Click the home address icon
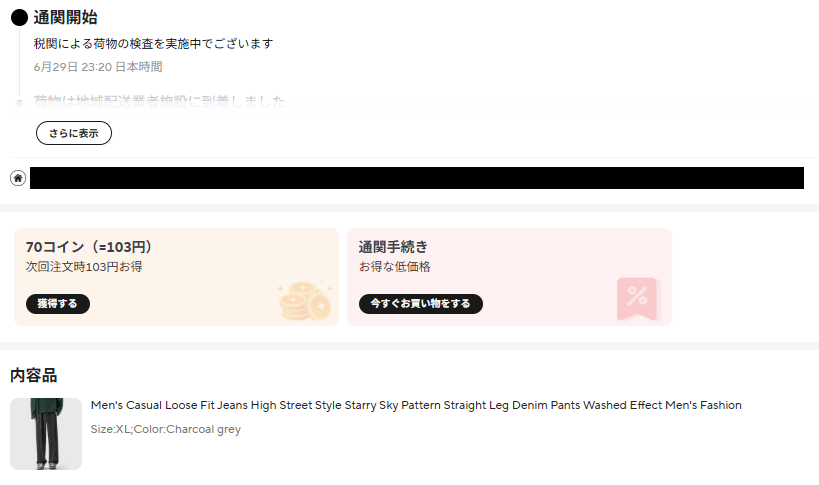Viewport: 819px width, 485px height. click(18, 178)
